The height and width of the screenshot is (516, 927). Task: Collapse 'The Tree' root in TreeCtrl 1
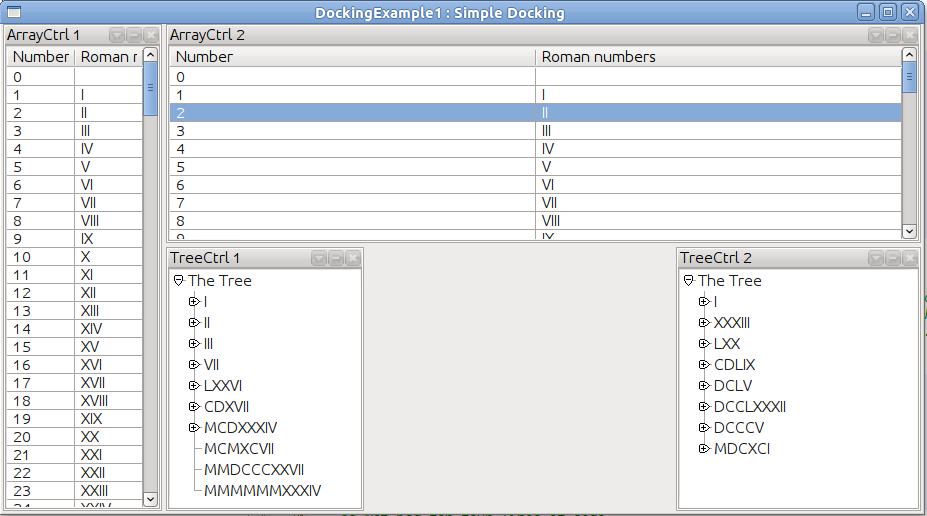click(179, 281)
